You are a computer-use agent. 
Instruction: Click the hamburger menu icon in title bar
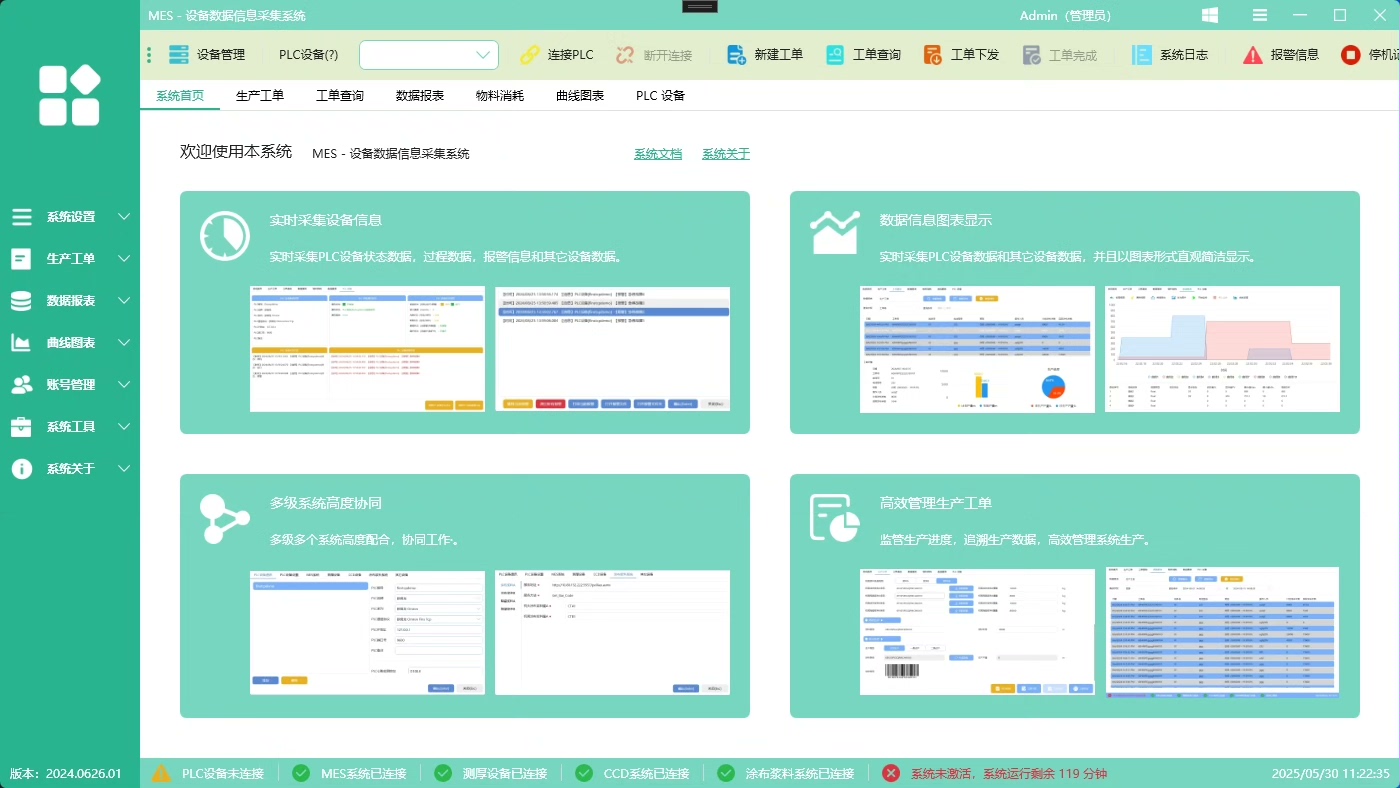[1260, 15]
